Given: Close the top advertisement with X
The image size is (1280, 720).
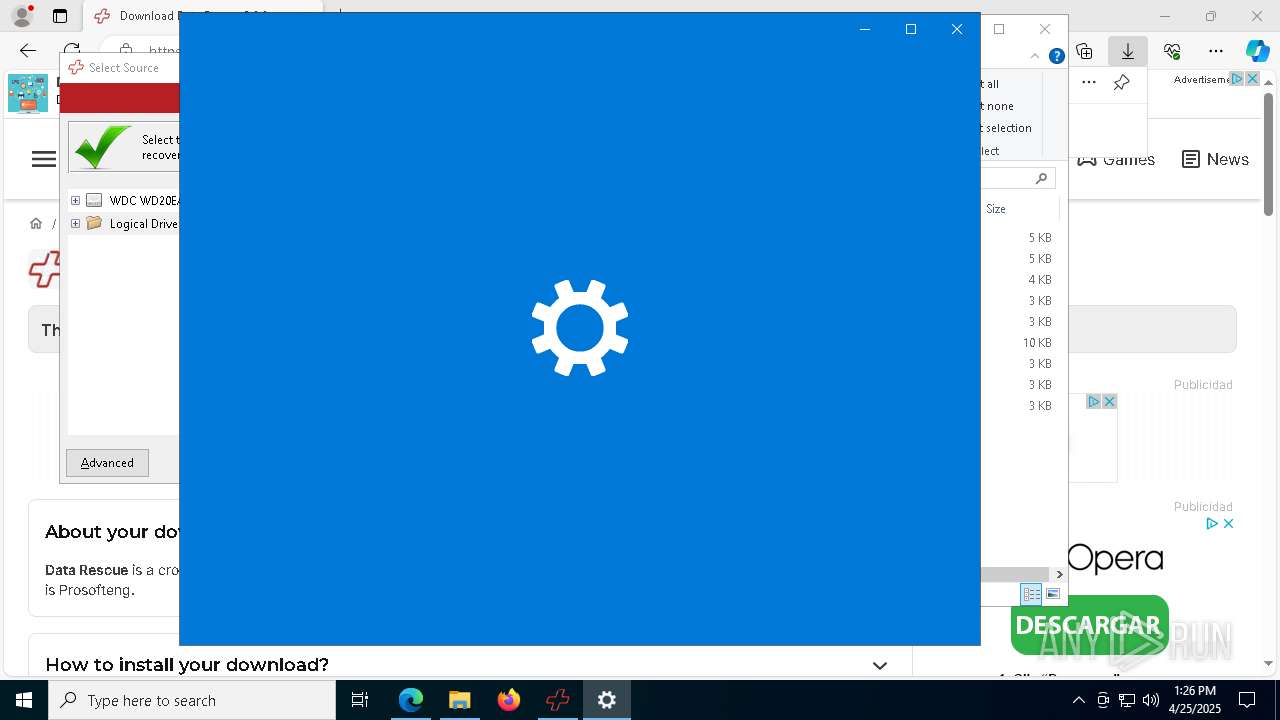Looking at the screenshot, I should (1252, 79).
